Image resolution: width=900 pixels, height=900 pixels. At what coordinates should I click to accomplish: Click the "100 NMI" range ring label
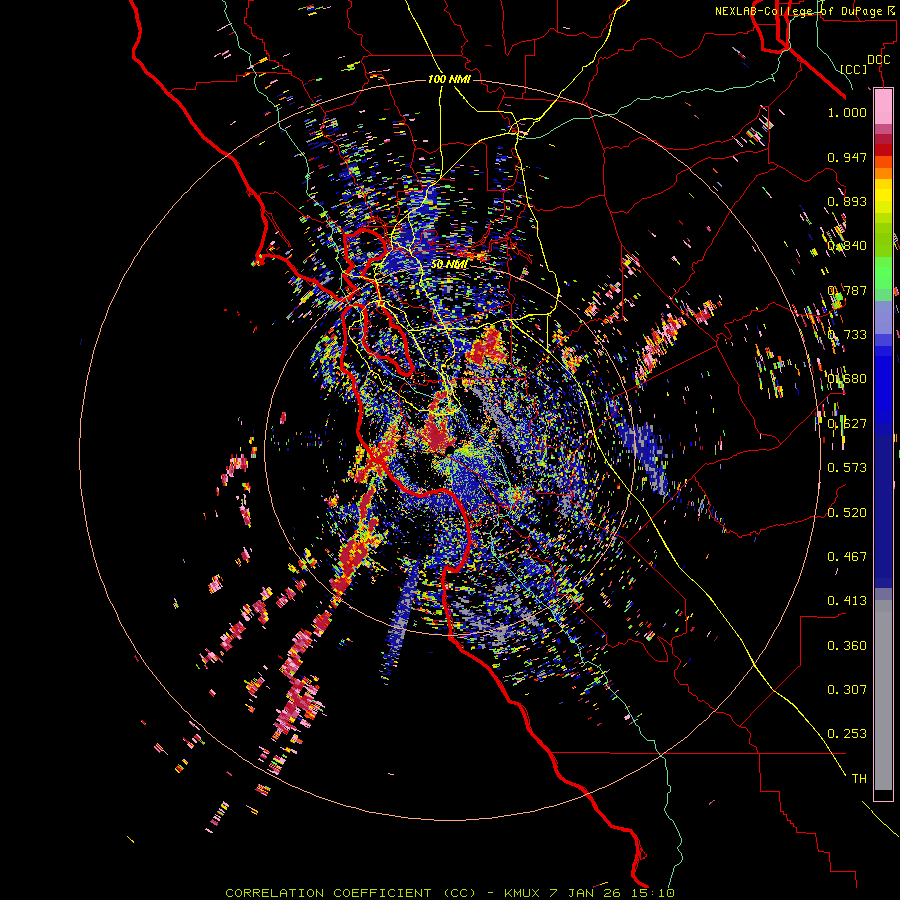coord(449,79)
